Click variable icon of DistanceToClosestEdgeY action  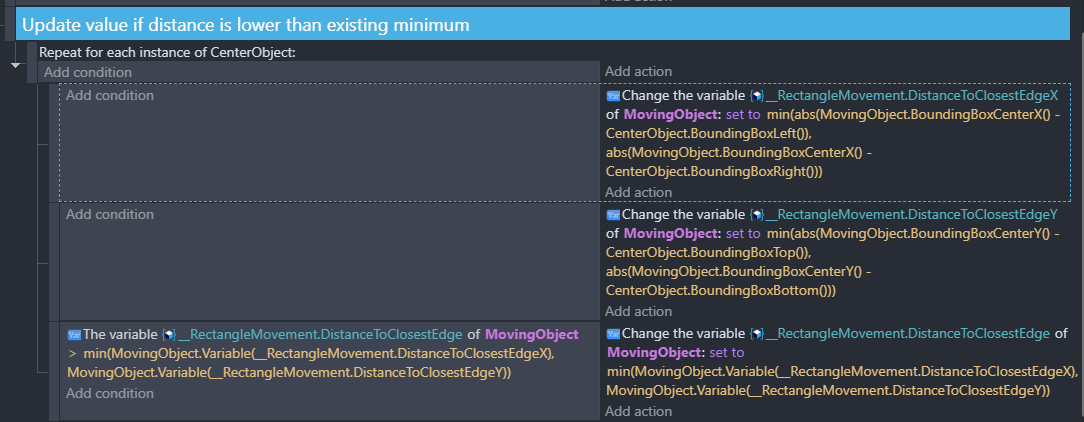613,214
